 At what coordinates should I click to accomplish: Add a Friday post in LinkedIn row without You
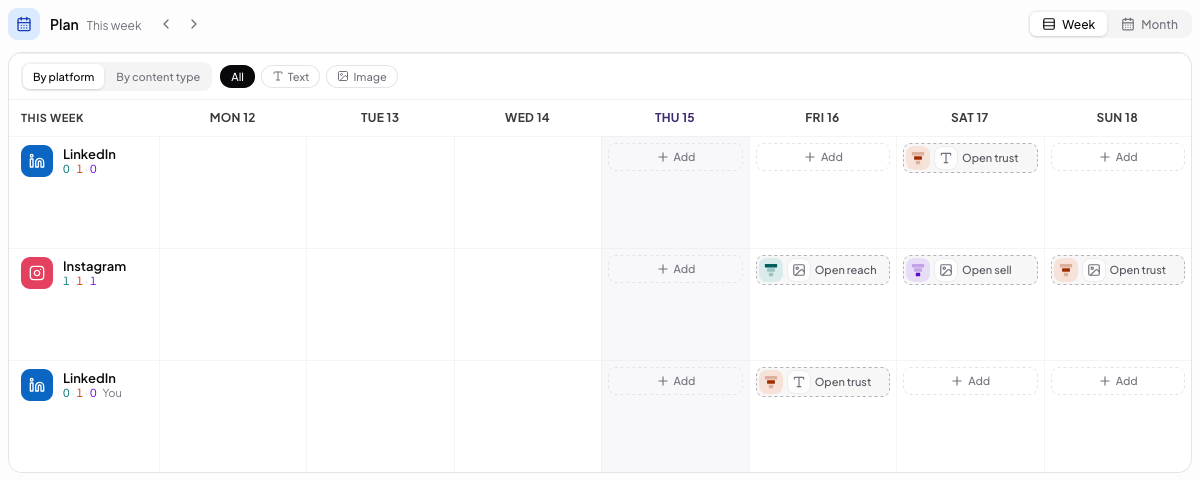[x=823, y=157]
